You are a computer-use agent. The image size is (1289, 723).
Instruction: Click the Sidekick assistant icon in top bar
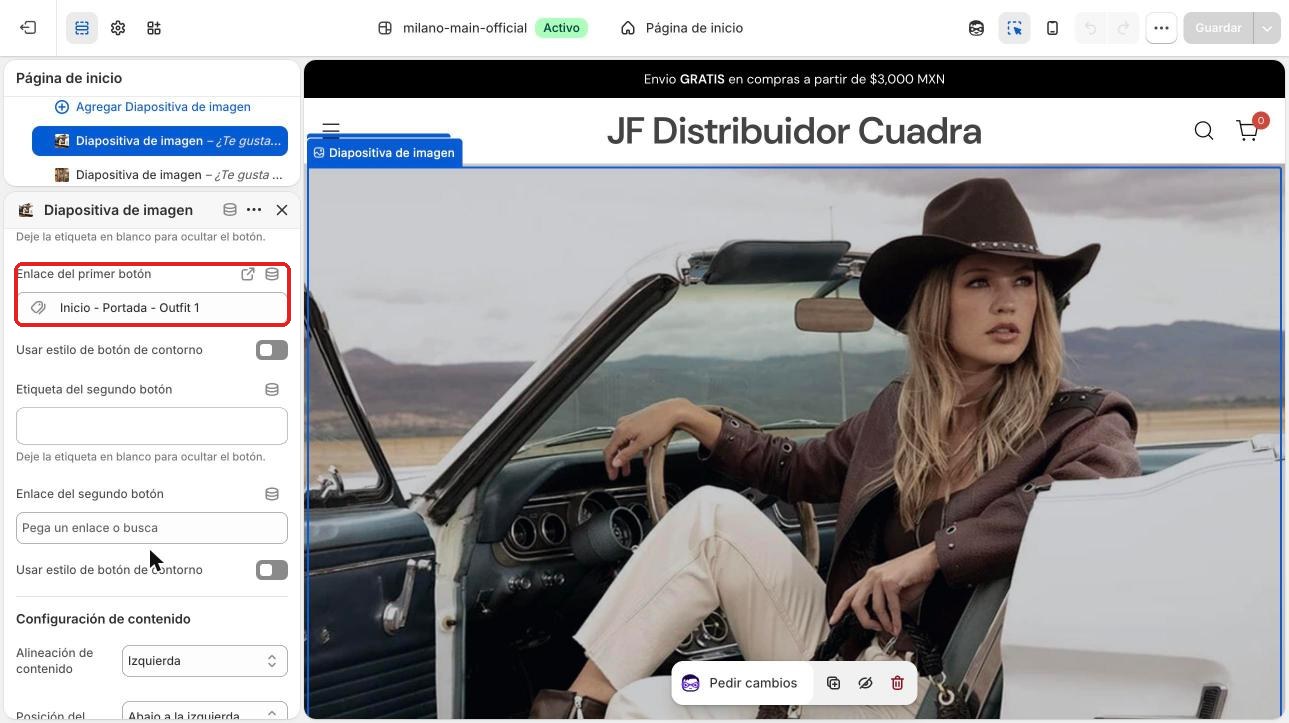[x=976, y=28]
